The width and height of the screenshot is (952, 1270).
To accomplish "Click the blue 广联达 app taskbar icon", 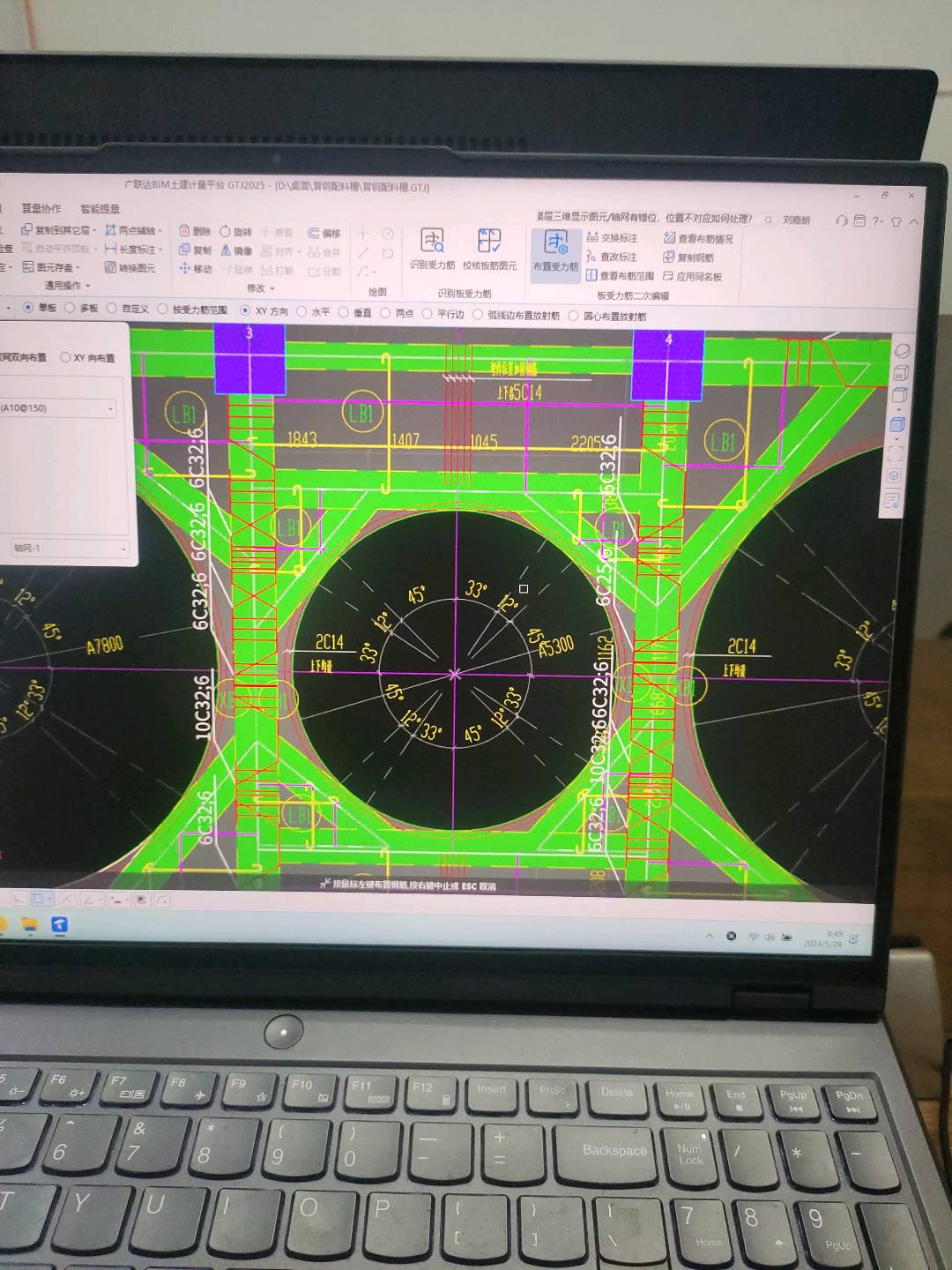I will [60, 925].
